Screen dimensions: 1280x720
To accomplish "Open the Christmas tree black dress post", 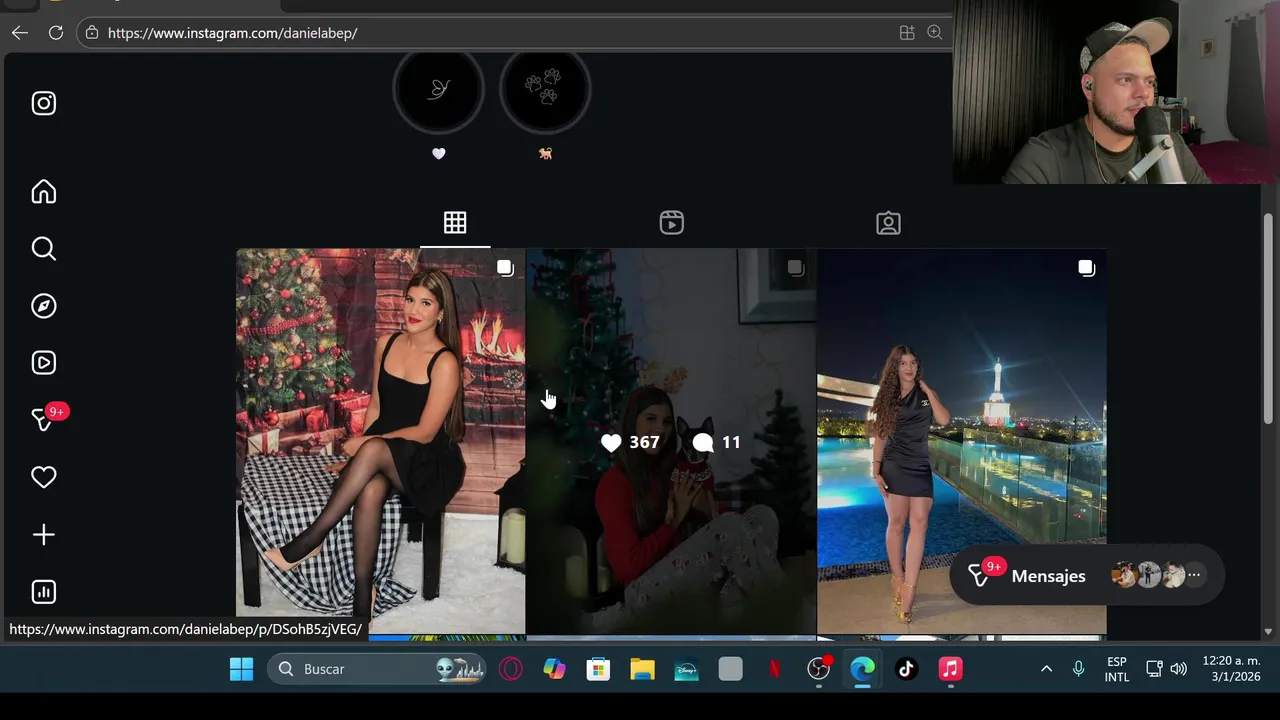I will coord(380,441).
